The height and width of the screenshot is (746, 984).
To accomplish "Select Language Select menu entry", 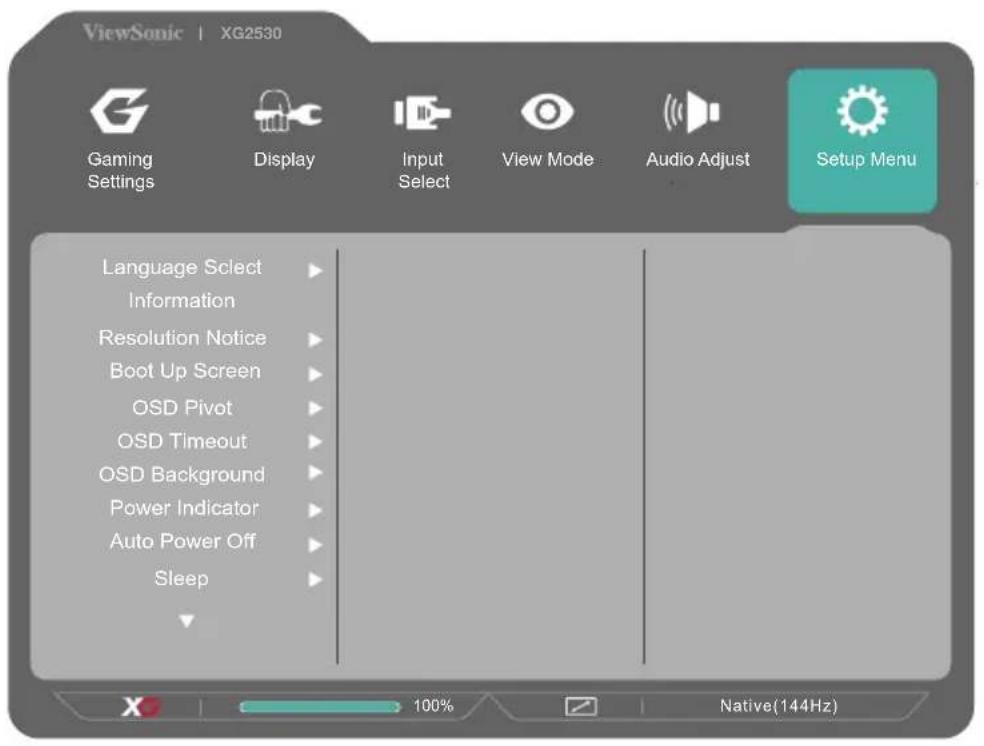I will [182, 268].
